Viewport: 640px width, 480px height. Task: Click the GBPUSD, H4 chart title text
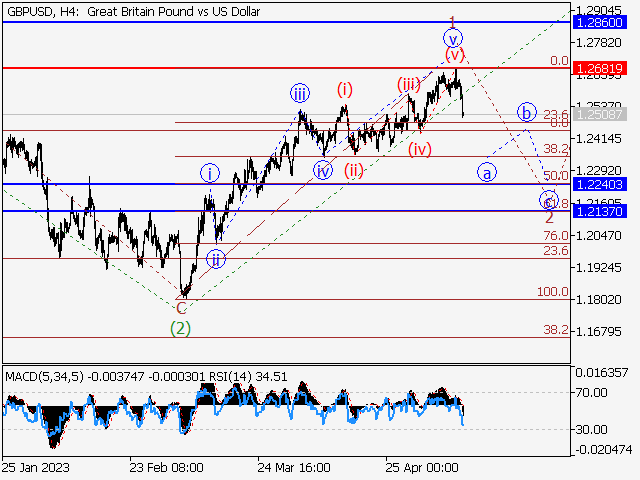coord(133,11)
